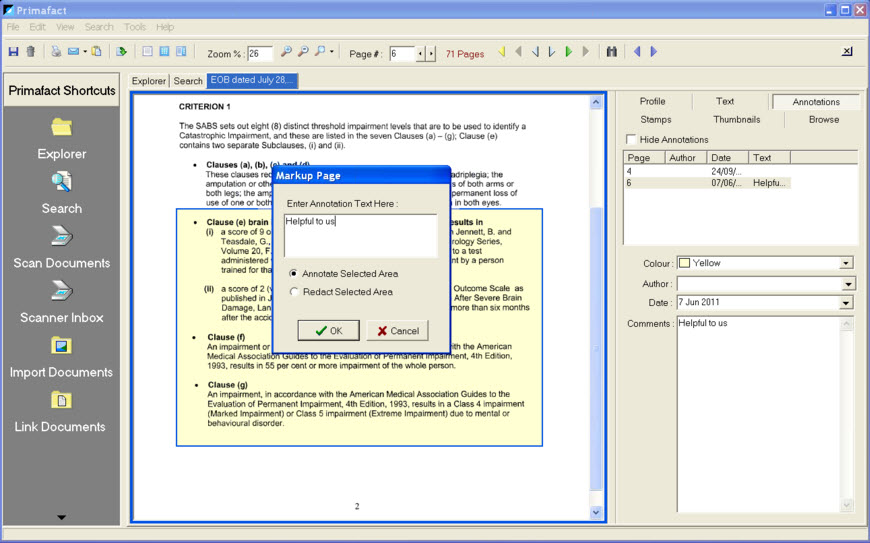The image size is (870, 543).
Task: Click the close panel X icon at toolbar right
Action: [x=847, y=52]
